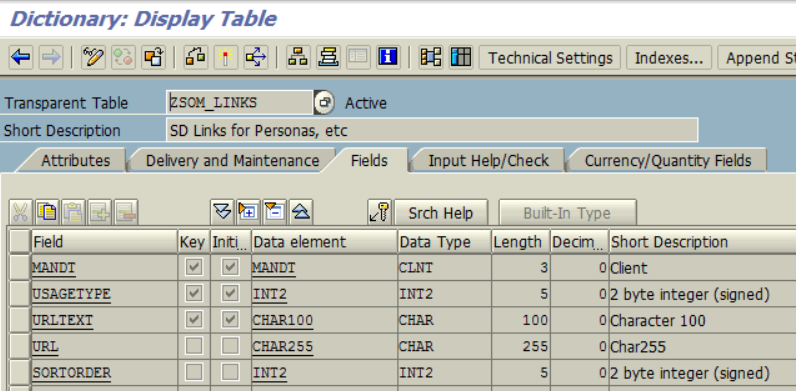Screen dimensions: 796x391
Task: Click the Display Object List icon
Action: 328,57
